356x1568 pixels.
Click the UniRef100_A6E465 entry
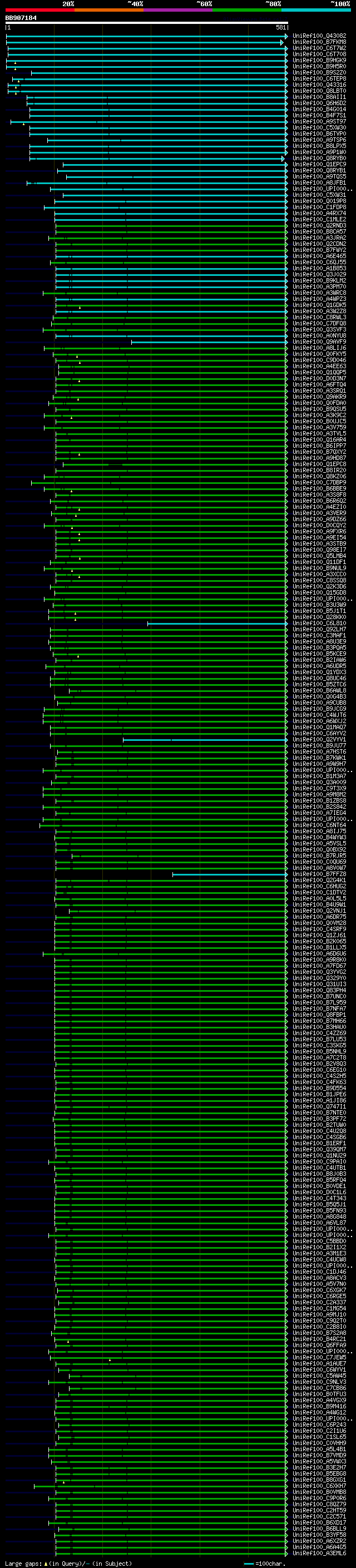pyautogui.click(x=319, y=256)
